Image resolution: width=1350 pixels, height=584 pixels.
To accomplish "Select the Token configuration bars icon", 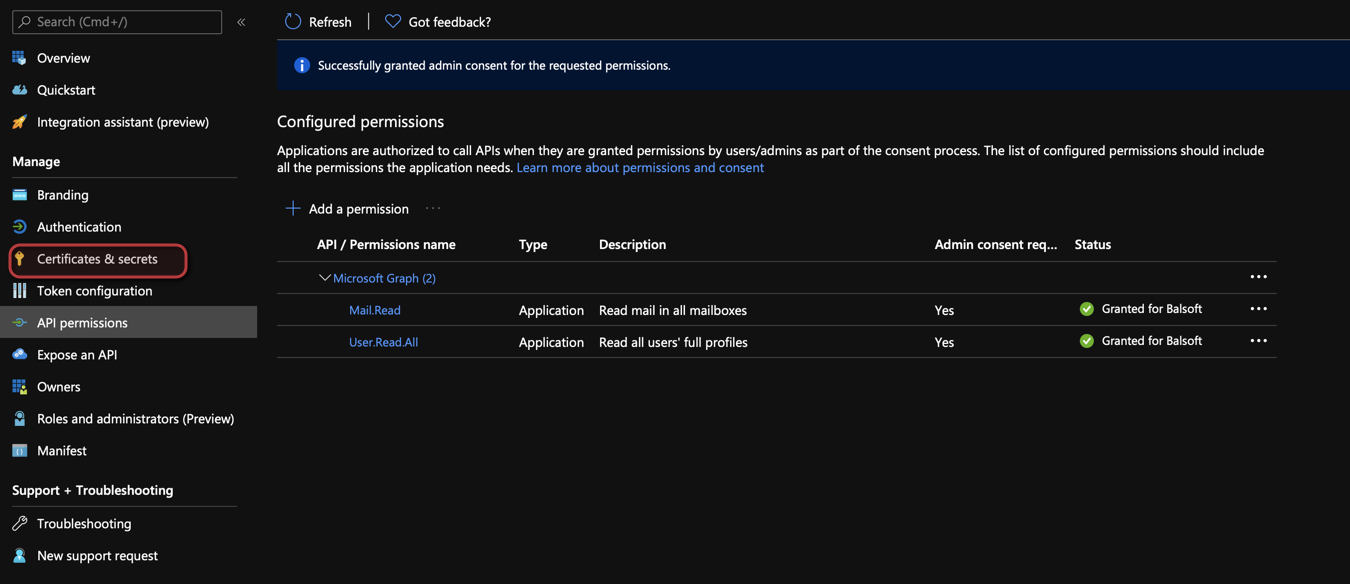I will tap(19, 291).
